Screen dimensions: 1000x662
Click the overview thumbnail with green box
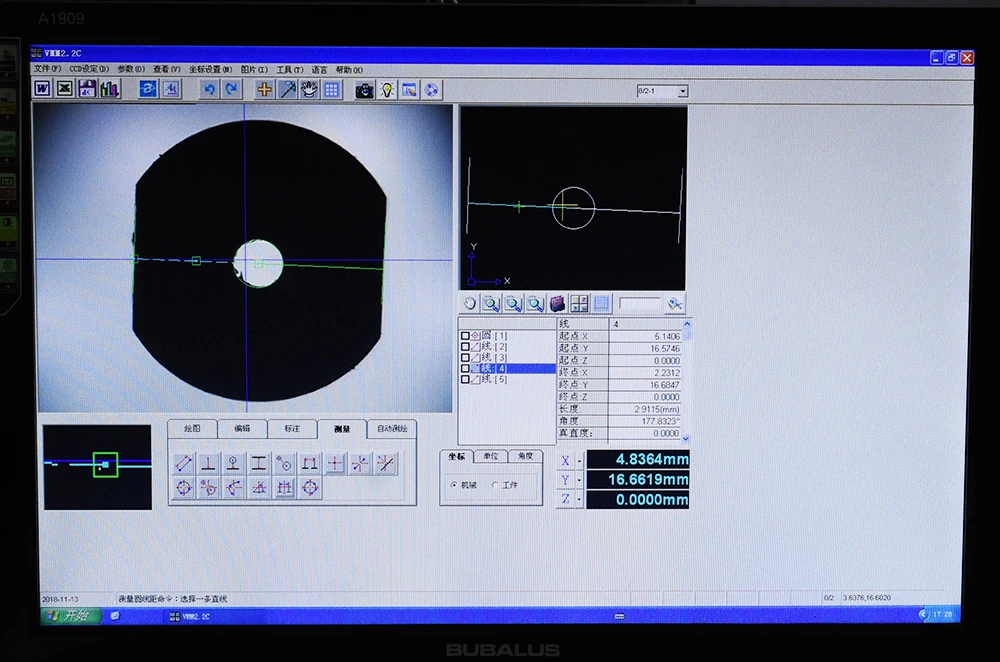tap(98, 467)
